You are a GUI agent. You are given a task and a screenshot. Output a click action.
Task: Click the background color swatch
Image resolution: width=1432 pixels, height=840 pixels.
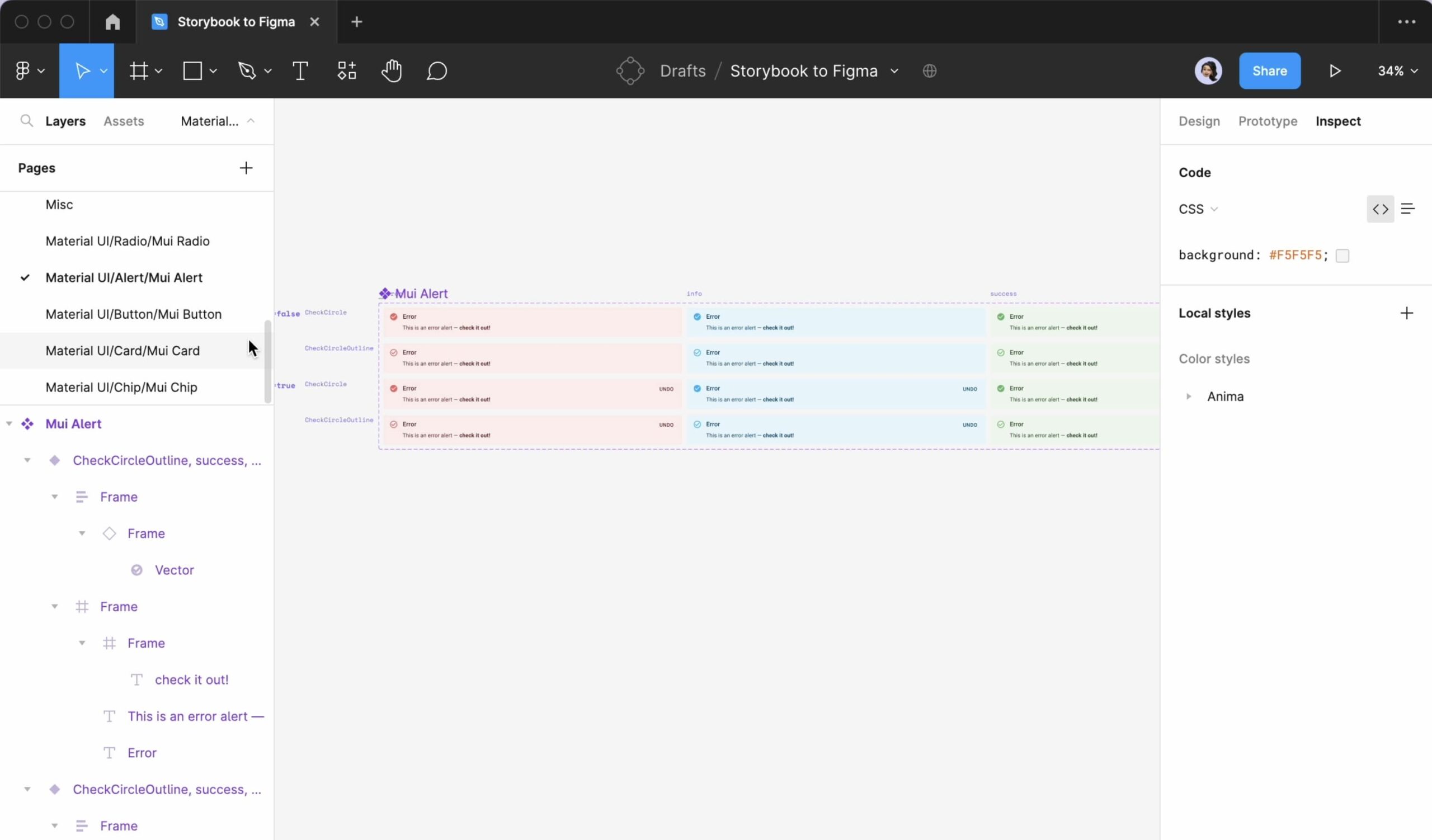[1343, 255]
